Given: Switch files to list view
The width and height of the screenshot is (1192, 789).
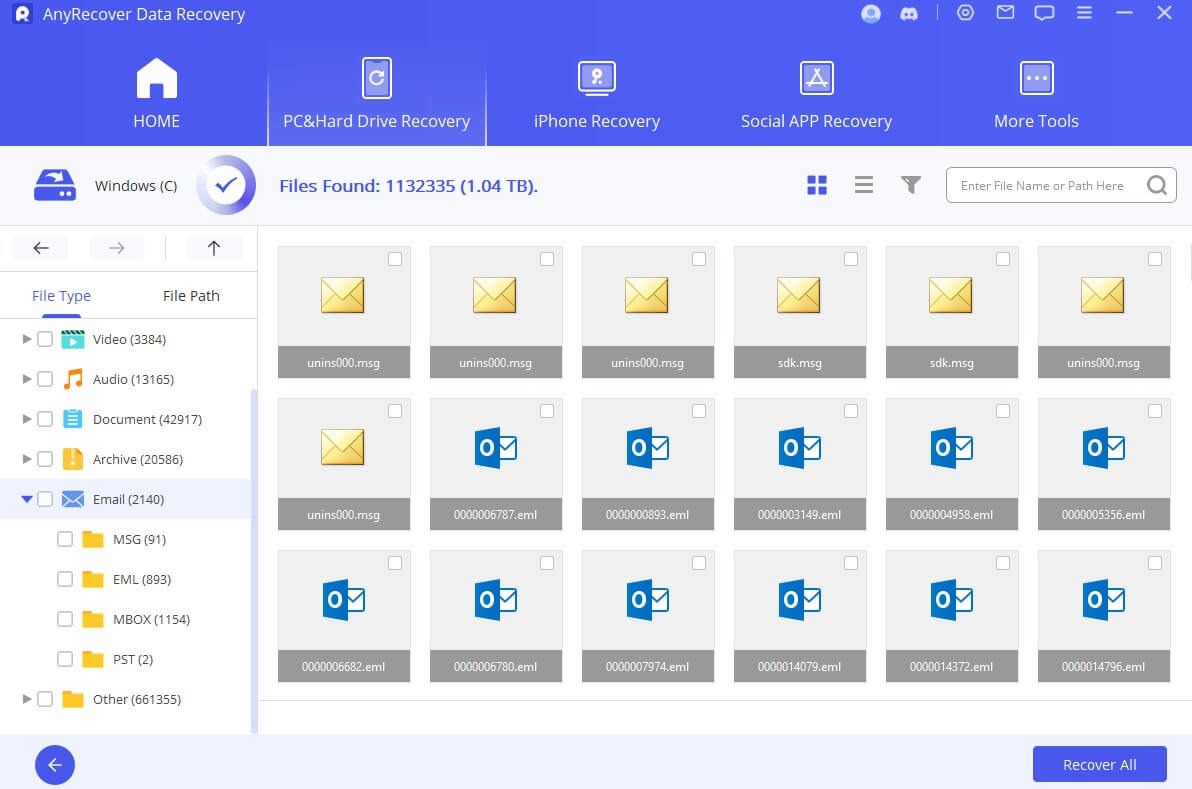Looking at the screenshot, I should [864, 185].
